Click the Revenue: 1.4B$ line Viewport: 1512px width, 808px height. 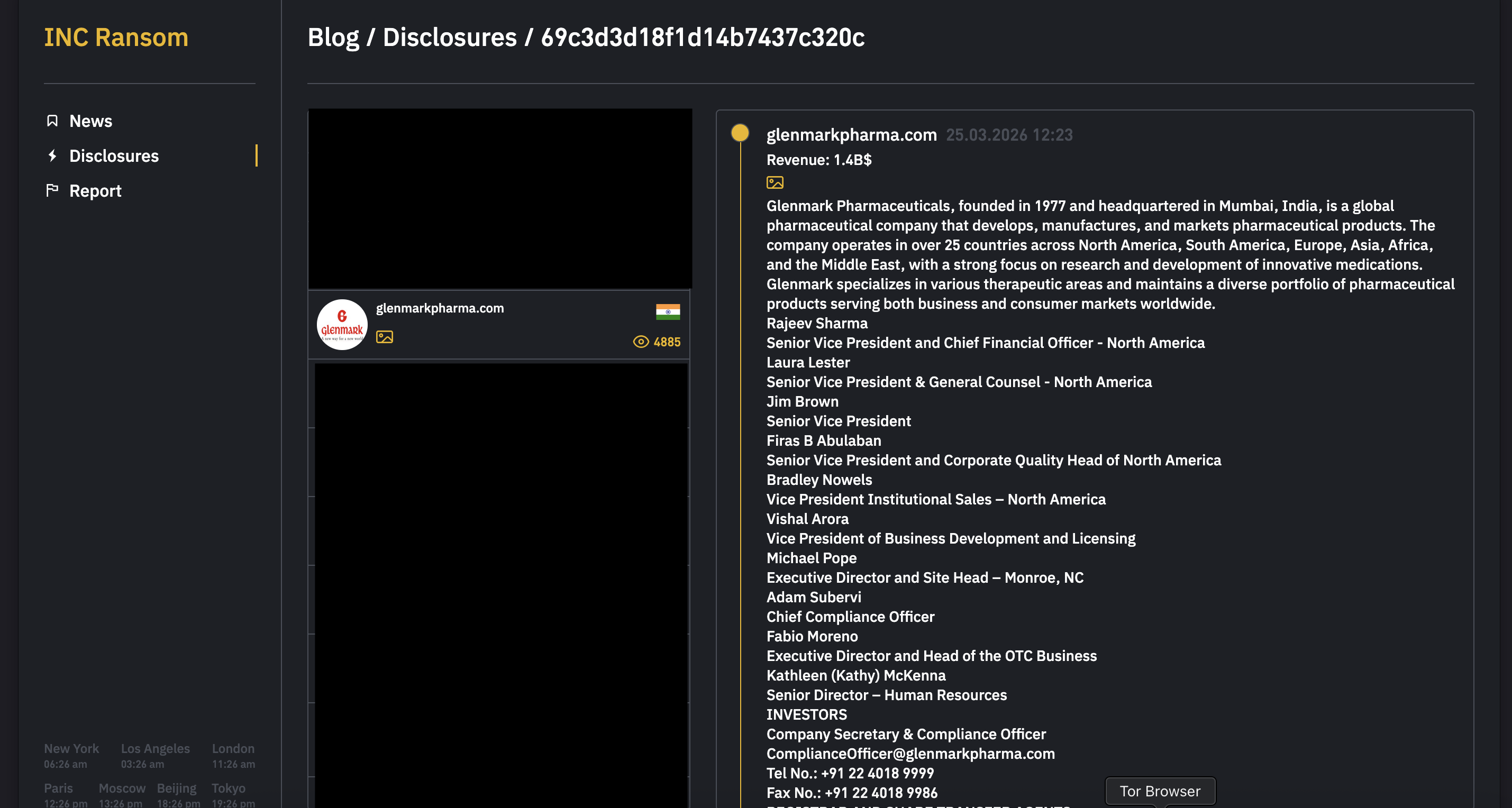coord(819,160)
